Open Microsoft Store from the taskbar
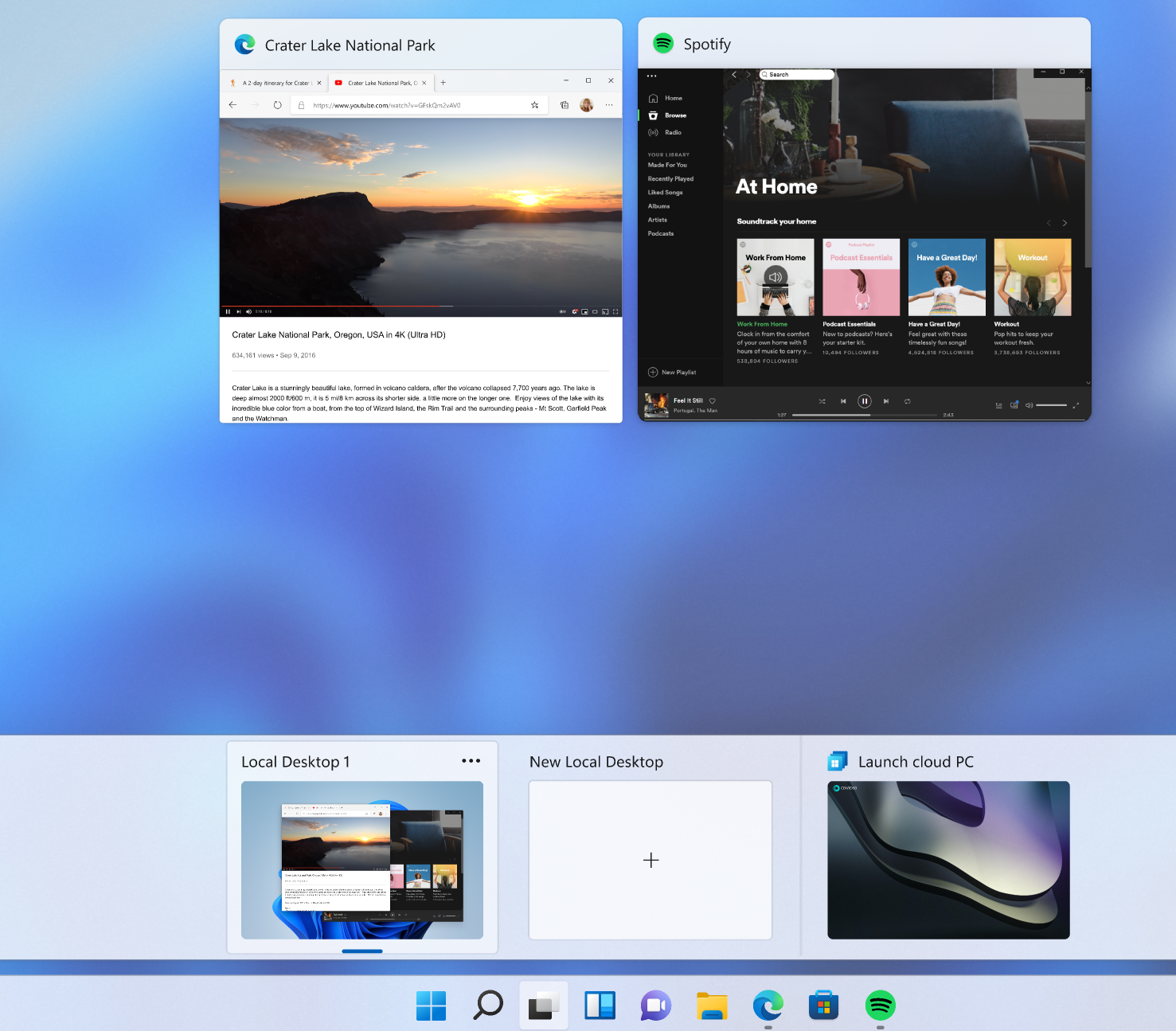 click(x=823, y=1006)
